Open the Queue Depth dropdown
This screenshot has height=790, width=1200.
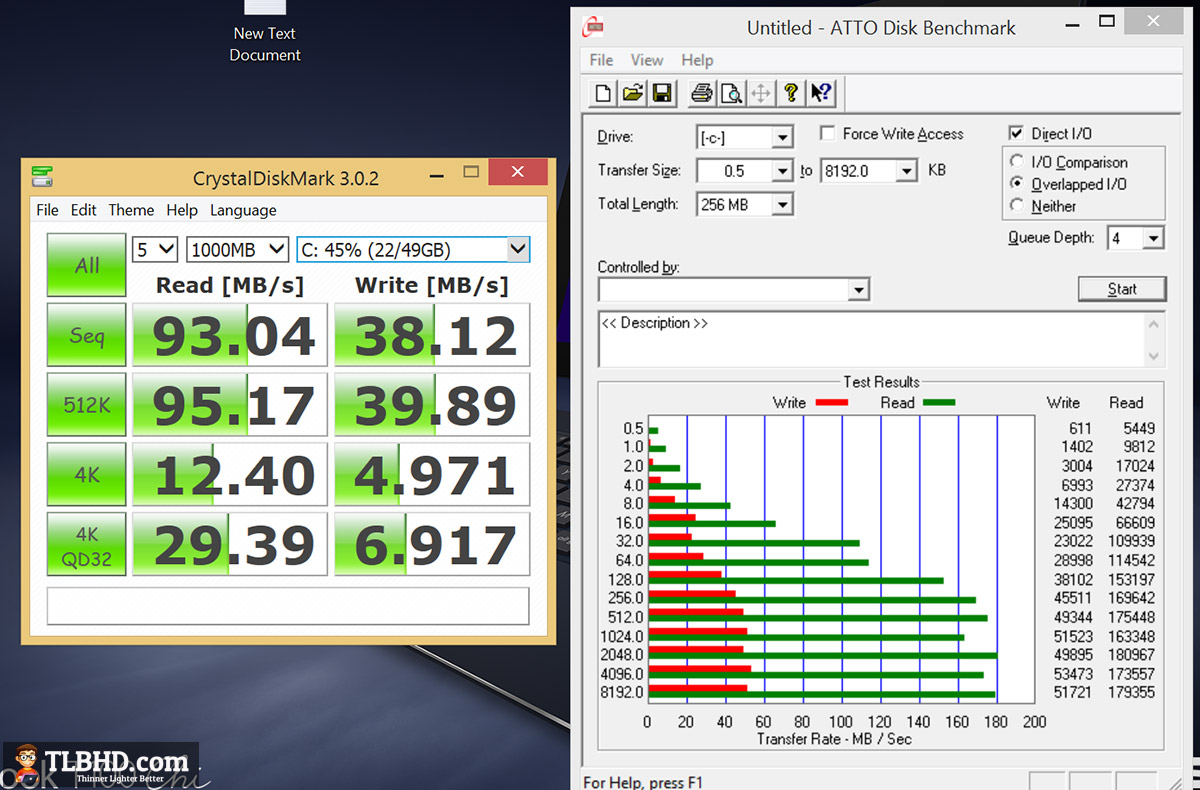coord(1154,238)
